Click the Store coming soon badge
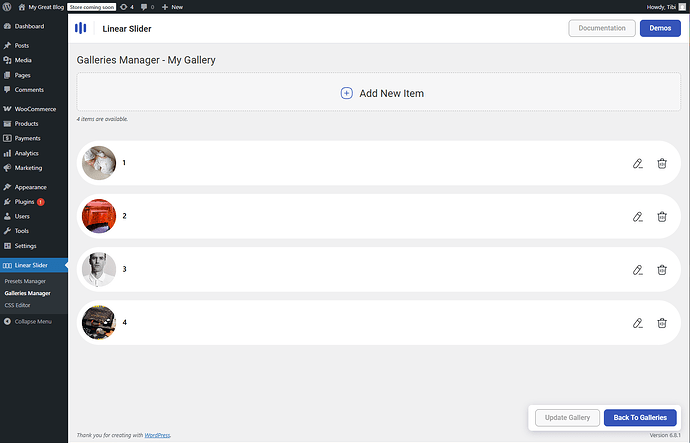690x443 pixels. point(92,7)
